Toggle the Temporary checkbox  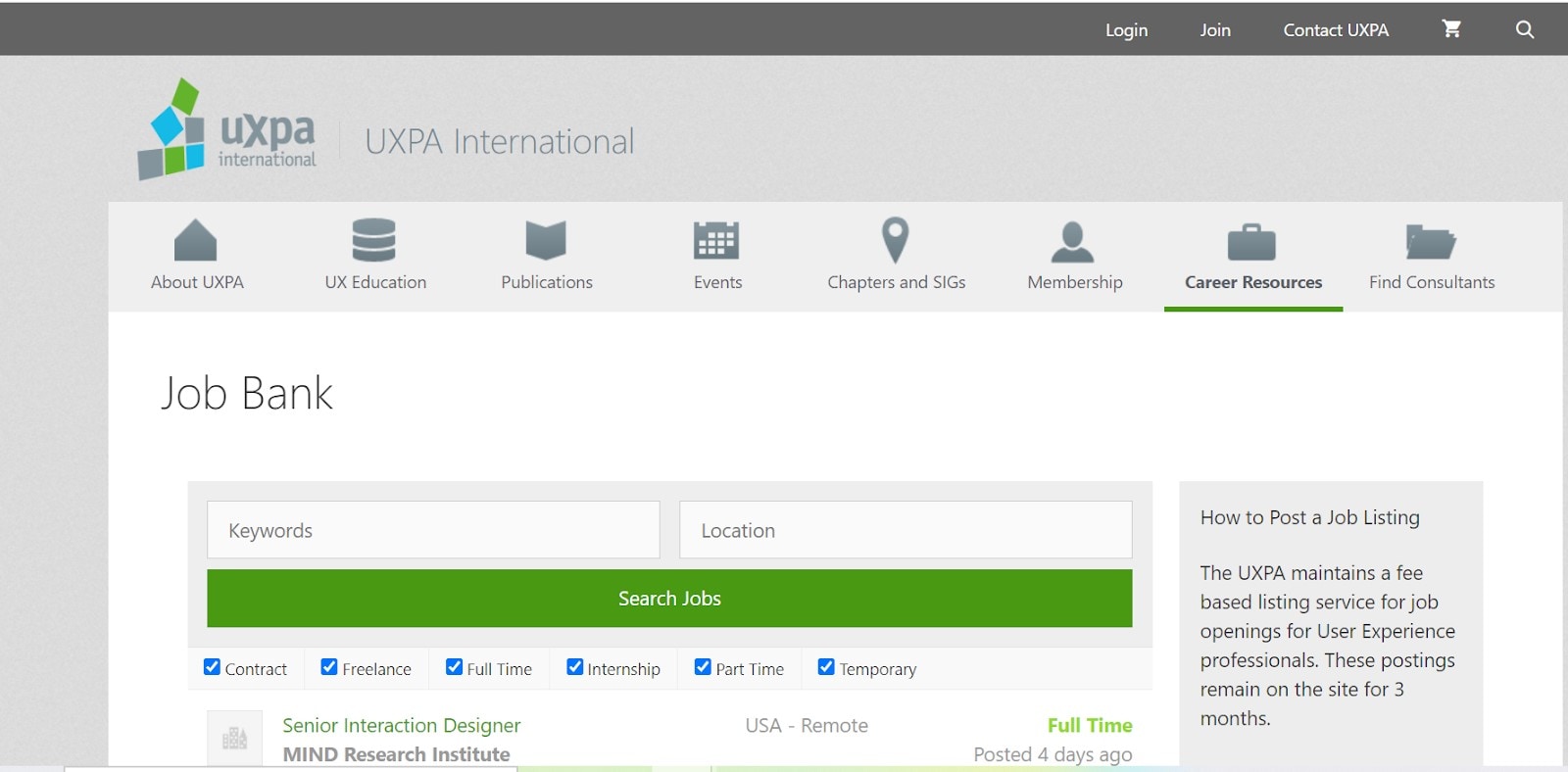coord(826,667)
